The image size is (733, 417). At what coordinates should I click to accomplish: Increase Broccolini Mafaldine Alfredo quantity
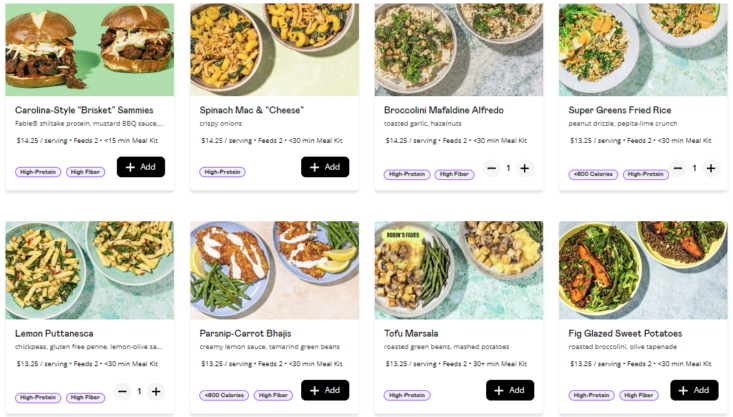tap(526, 168)
